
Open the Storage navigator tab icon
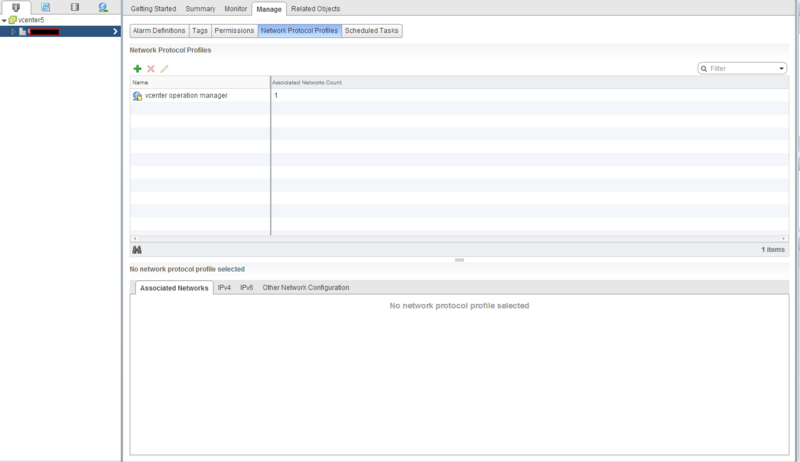[x=75, y=7]
